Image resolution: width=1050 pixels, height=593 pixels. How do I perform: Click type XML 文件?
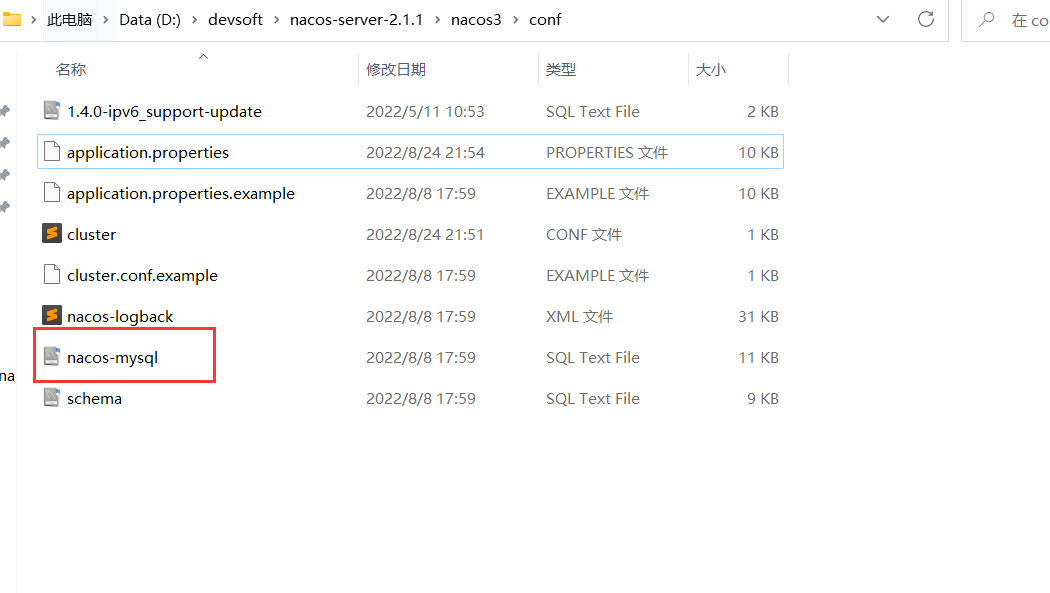click(579, 316)
